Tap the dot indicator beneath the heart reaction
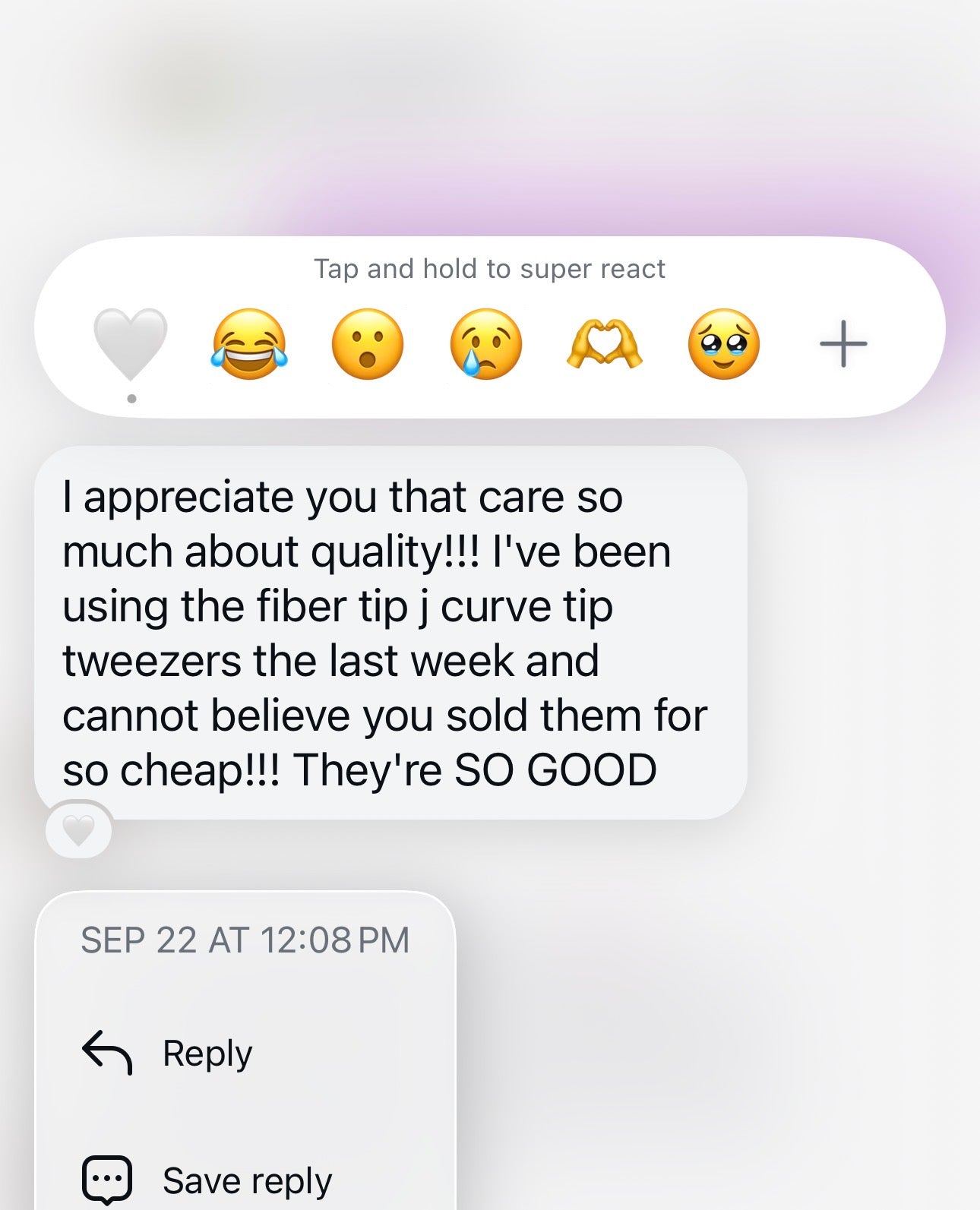The image size is (980, 1210). pos(131,399)
